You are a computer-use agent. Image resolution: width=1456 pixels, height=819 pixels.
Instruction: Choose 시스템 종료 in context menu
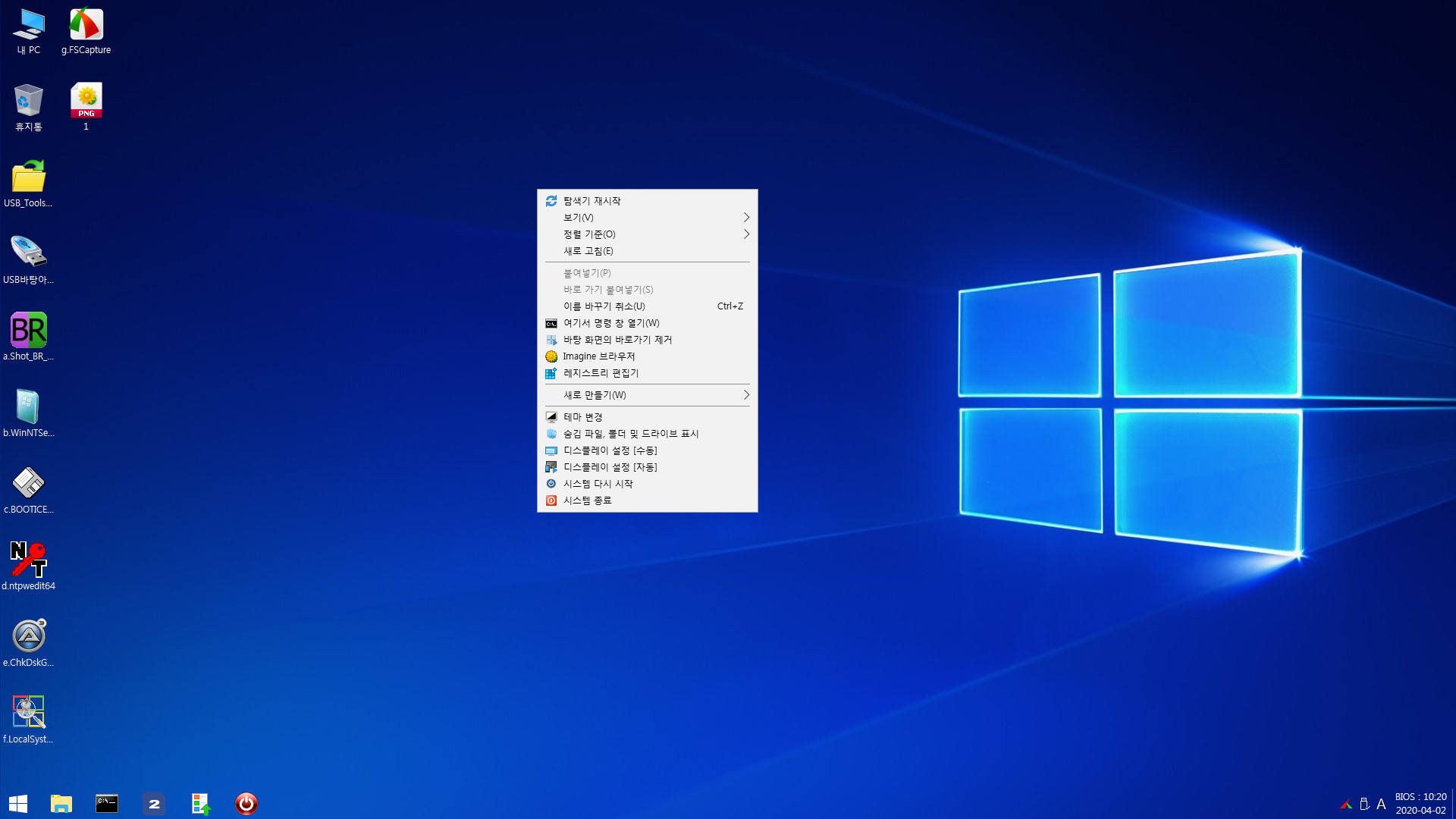click(x=648, y=500)
